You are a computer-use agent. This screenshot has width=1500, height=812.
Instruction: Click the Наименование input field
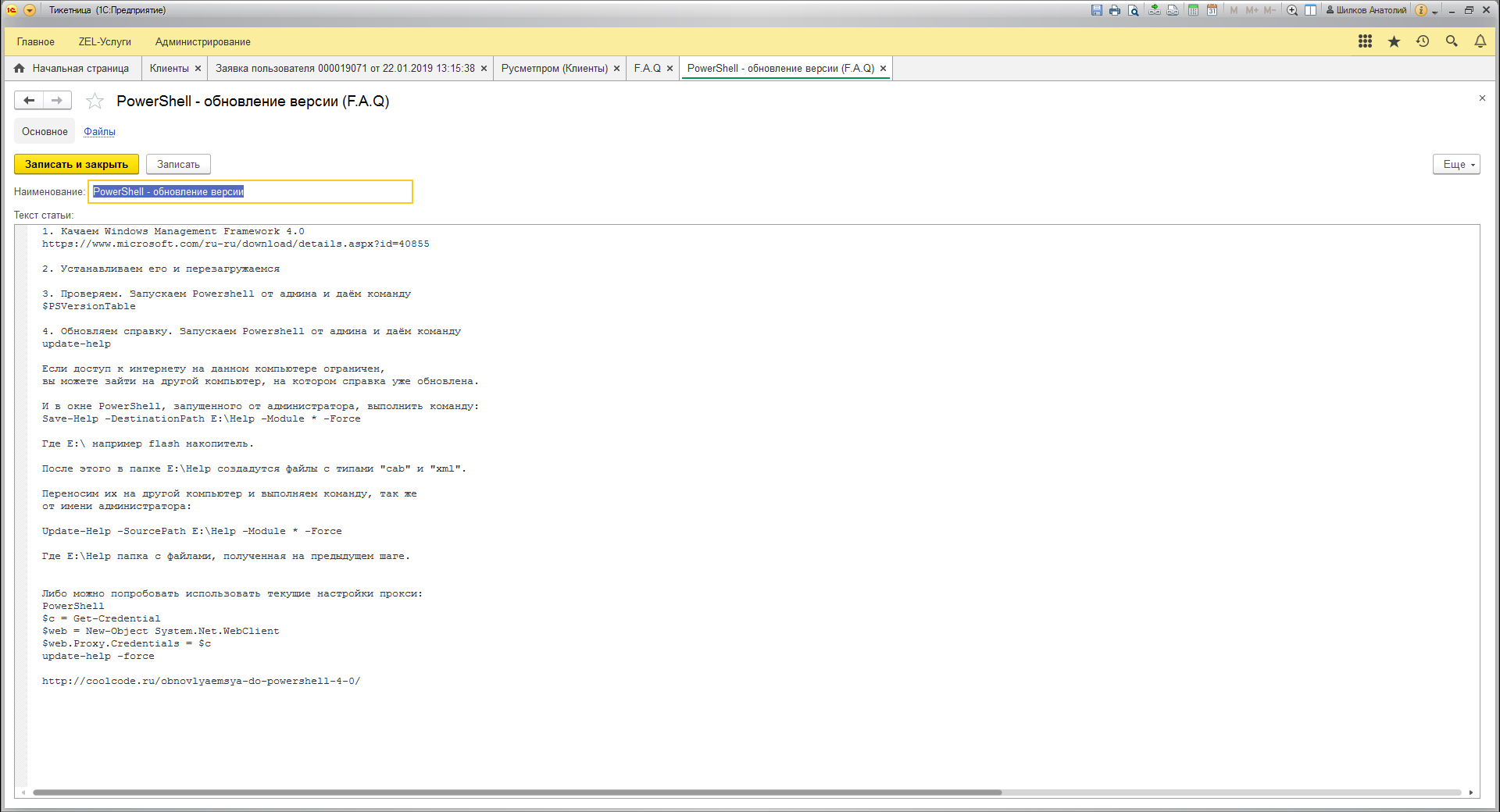pyautogui.click(x=250, y=192)
